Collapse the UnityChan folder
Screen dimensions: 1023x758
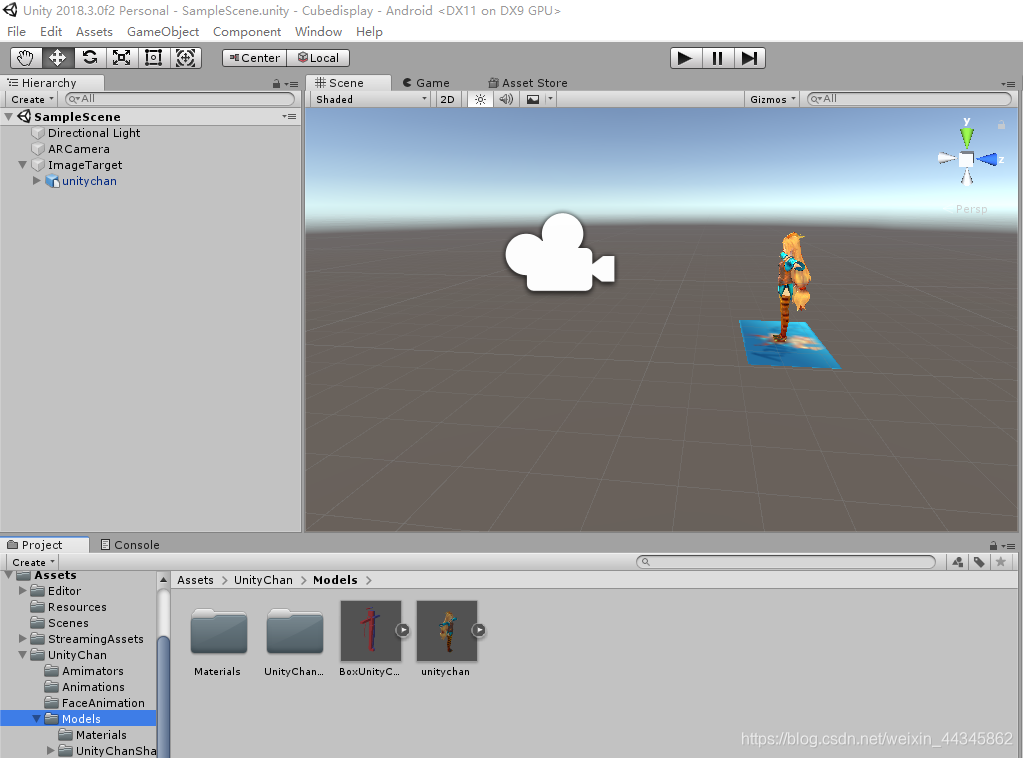pos(23,654)
